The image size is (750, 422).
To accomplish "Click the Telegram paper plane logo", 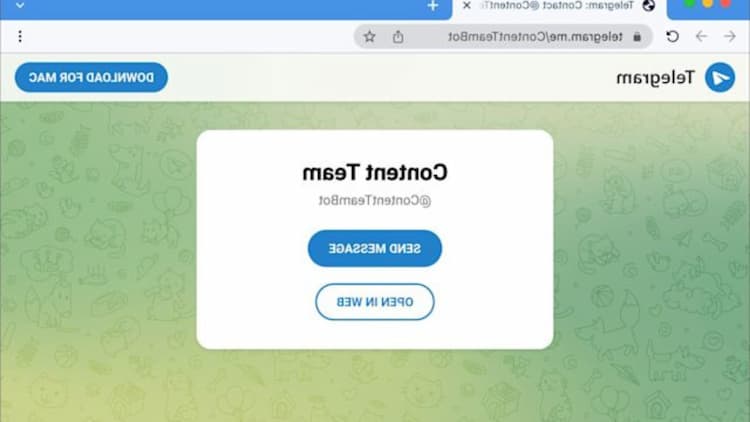I will coord(720,77).
